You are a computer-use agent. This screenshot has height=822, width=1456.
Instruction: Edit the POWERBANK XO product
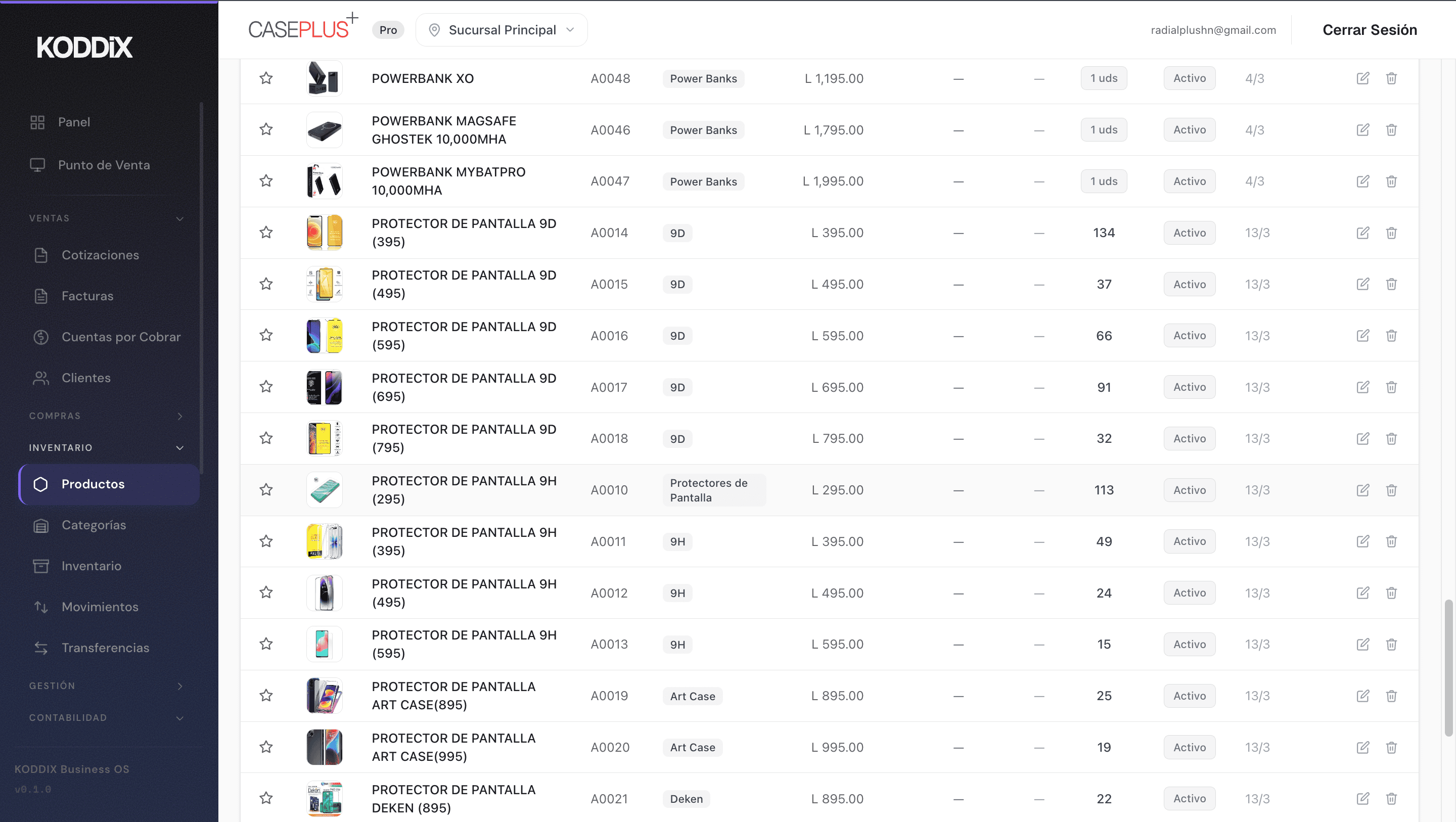click(x=1362, y=78)
